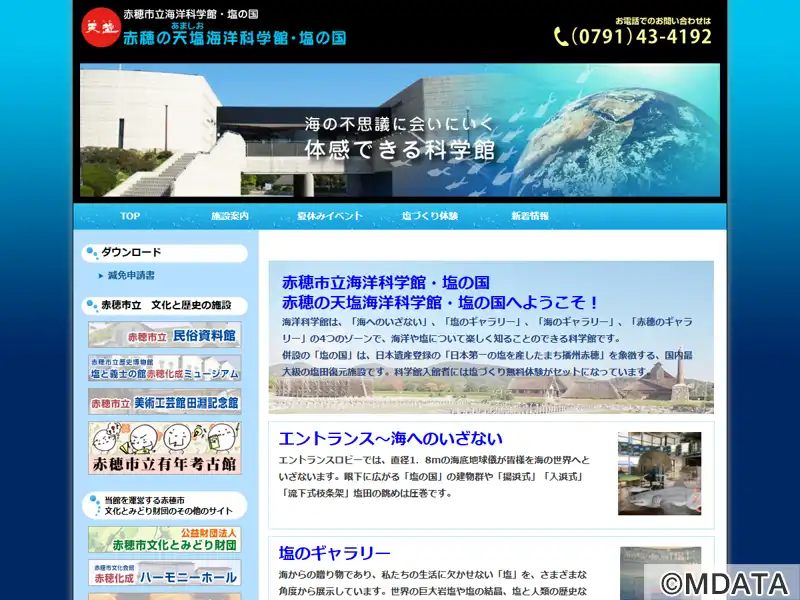
Task: Click the welcome heading 赤穂市立海洋科学館・塩の国
Action: 386,282
